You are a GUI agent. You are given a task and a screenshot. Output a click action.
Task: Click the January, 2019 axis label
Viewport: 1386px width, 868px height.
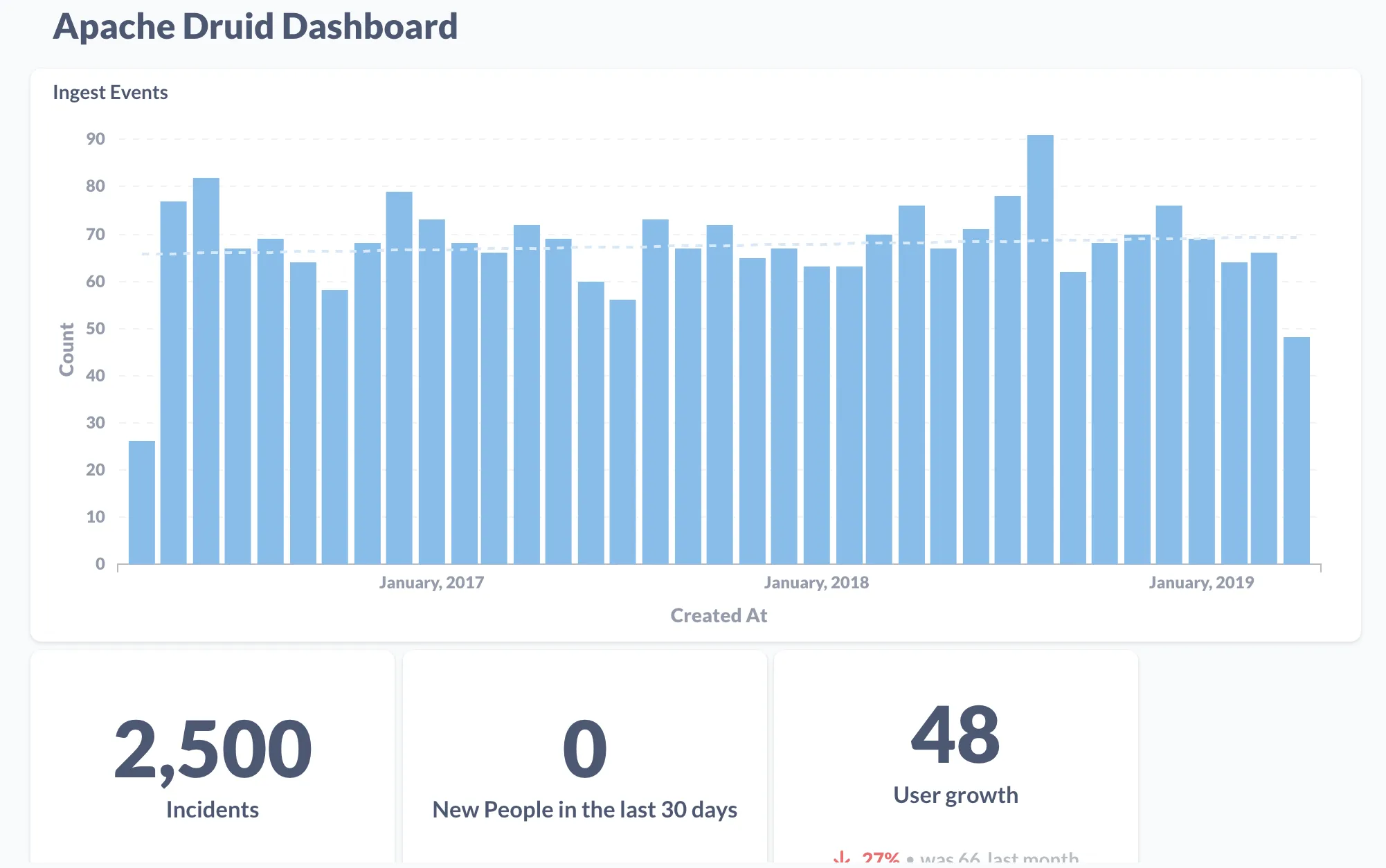pos(1201,582)
